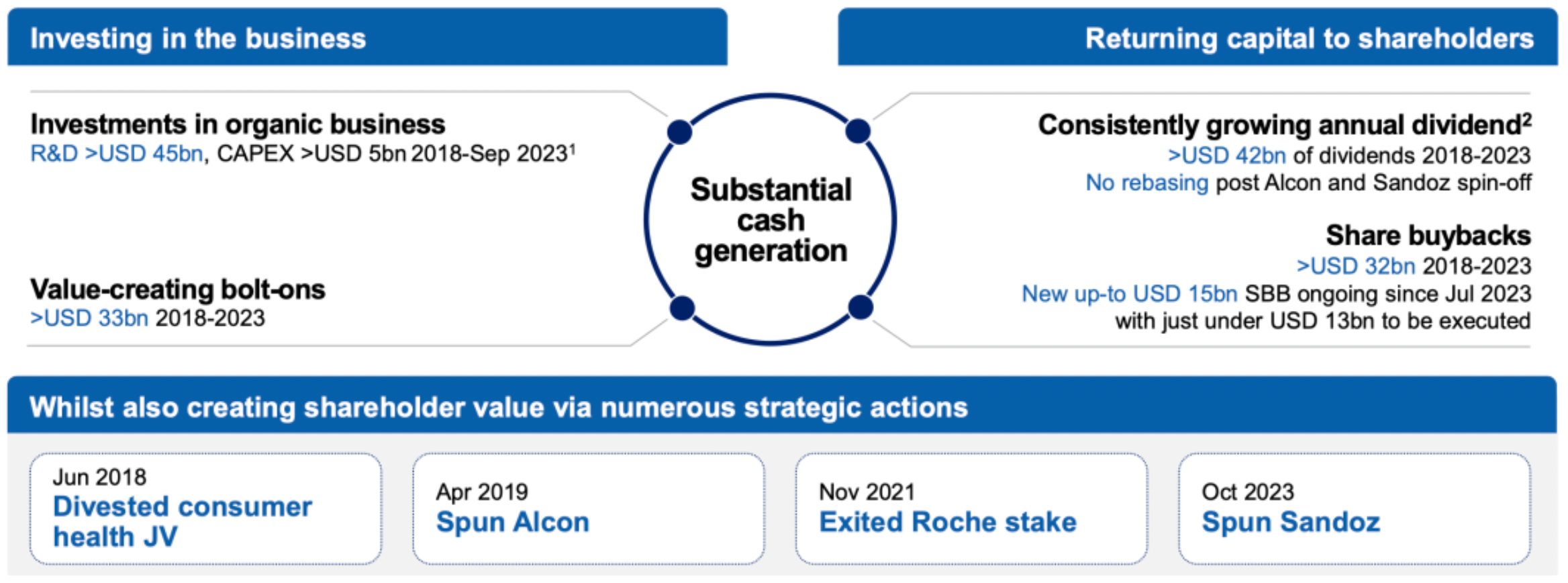Click the 'R&D >USD 45bn' blue text

[116, 154]
